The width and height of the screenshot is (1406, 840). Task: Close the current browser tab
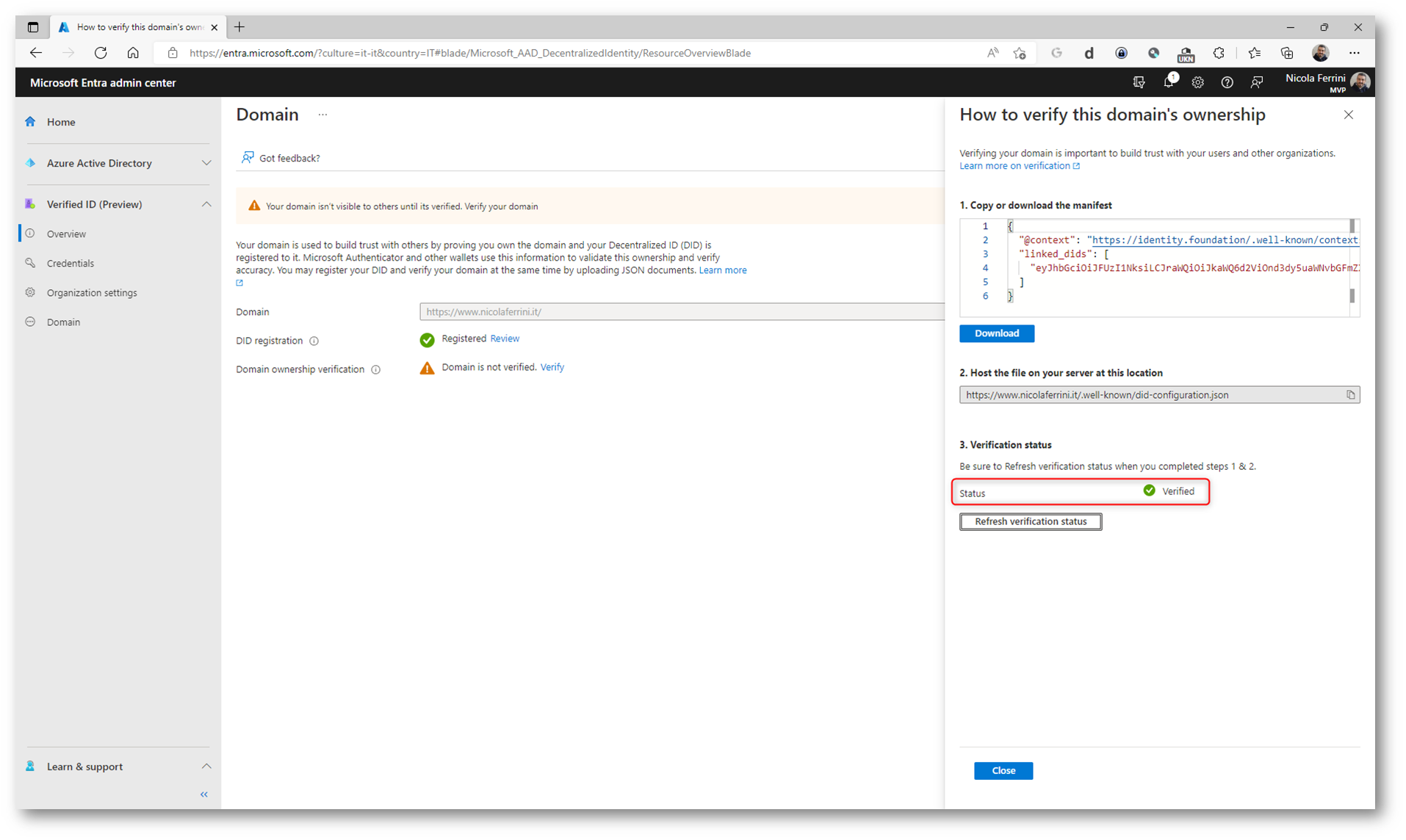coord(214,27)
